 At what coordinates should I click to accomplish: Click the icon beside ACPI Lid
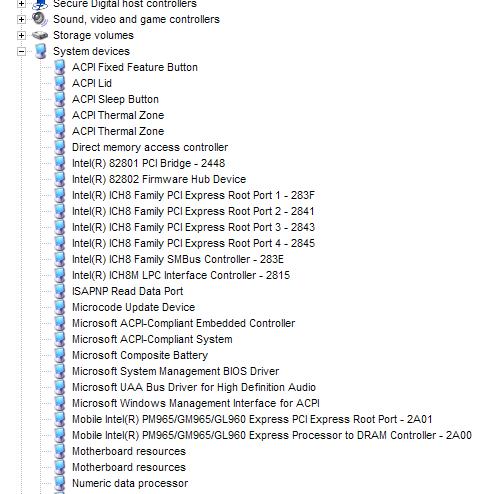[60, 83]
